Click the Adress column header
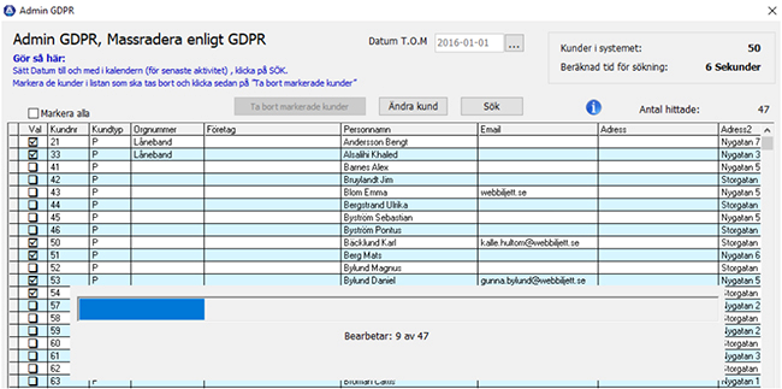 [658, 129]
